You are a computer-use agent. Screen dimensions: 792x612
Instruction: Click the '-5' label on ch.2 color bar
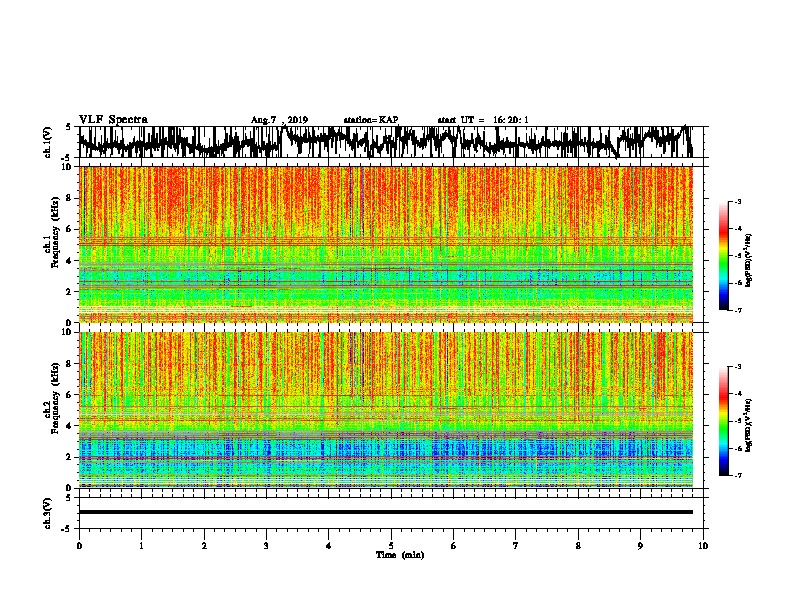737,421
